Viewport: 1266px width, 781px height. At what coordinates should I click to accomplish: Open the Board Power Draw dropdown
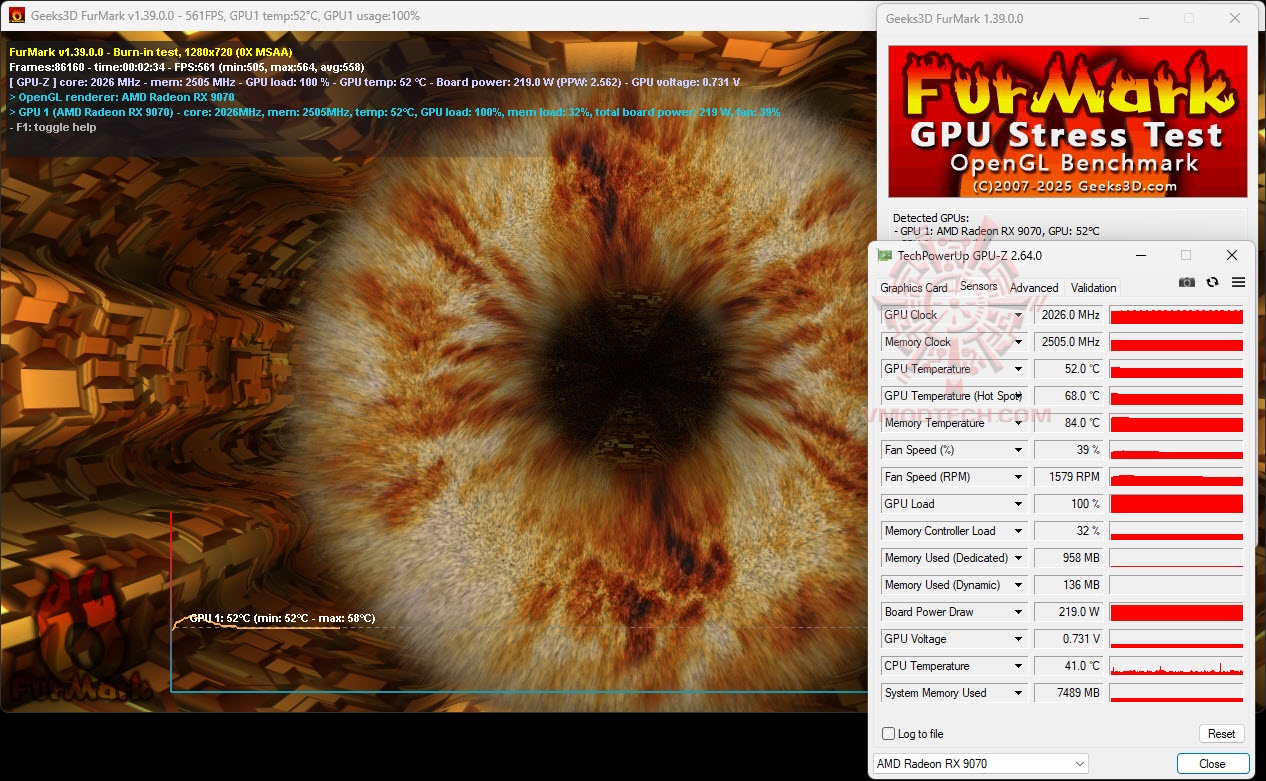pos(1018,612)
